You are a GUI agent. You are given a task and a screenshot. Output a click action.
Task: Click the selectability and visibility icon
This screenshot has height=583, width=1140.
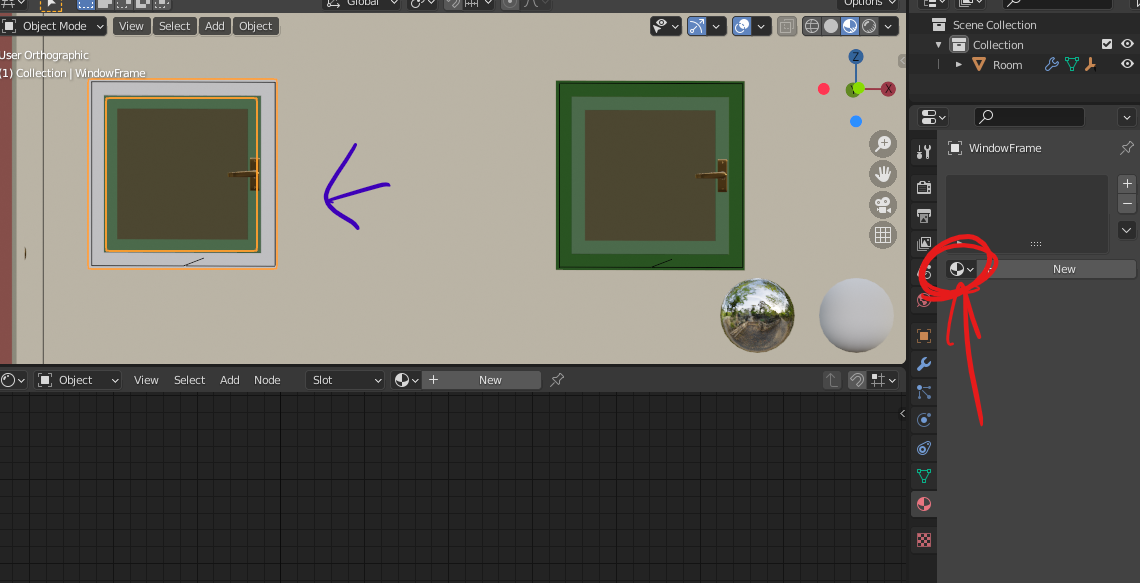[667, 26]
